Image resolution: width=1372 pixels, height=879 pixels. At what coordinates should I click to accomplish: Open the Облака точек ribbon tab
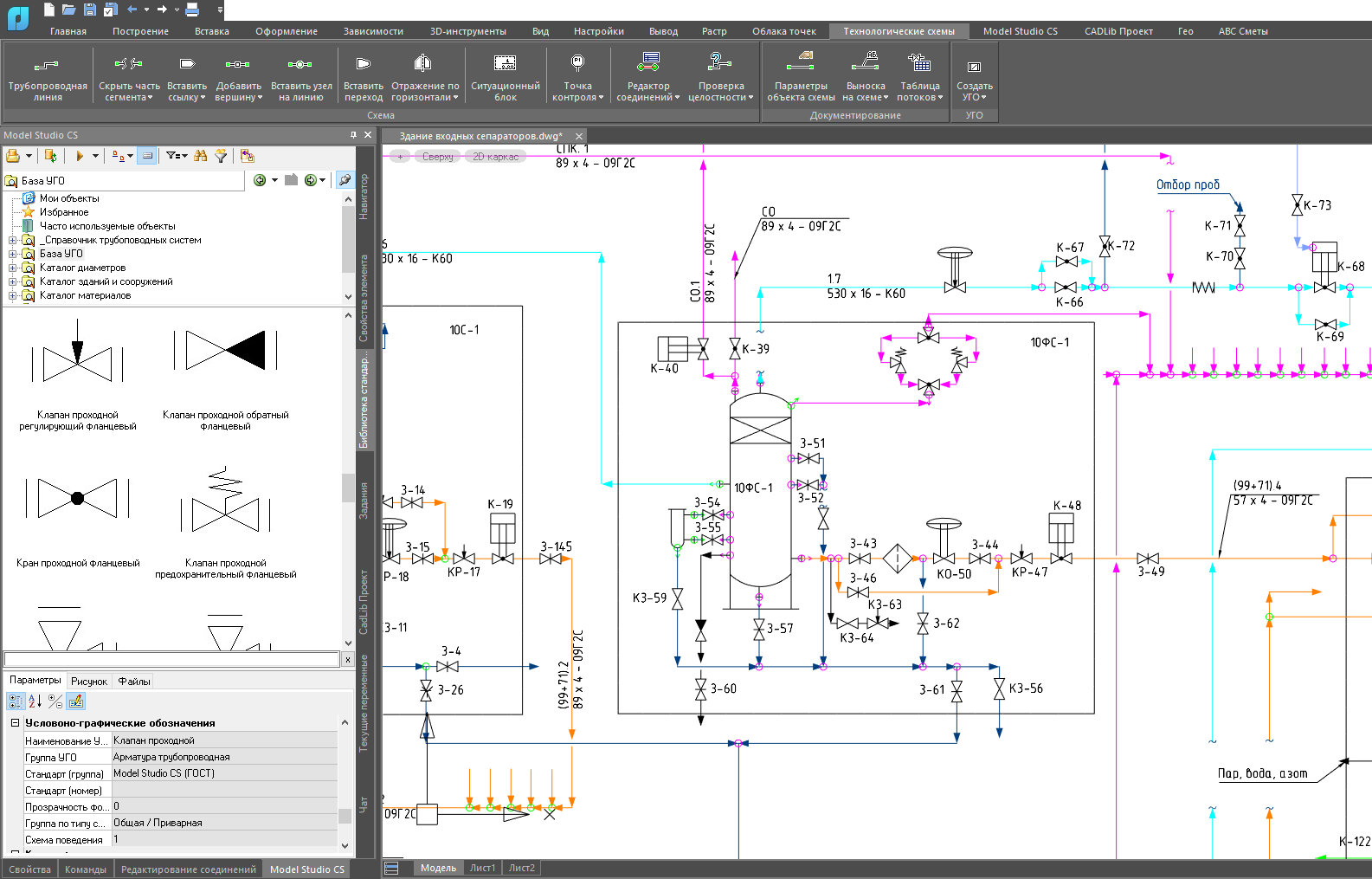click(783, 31)
